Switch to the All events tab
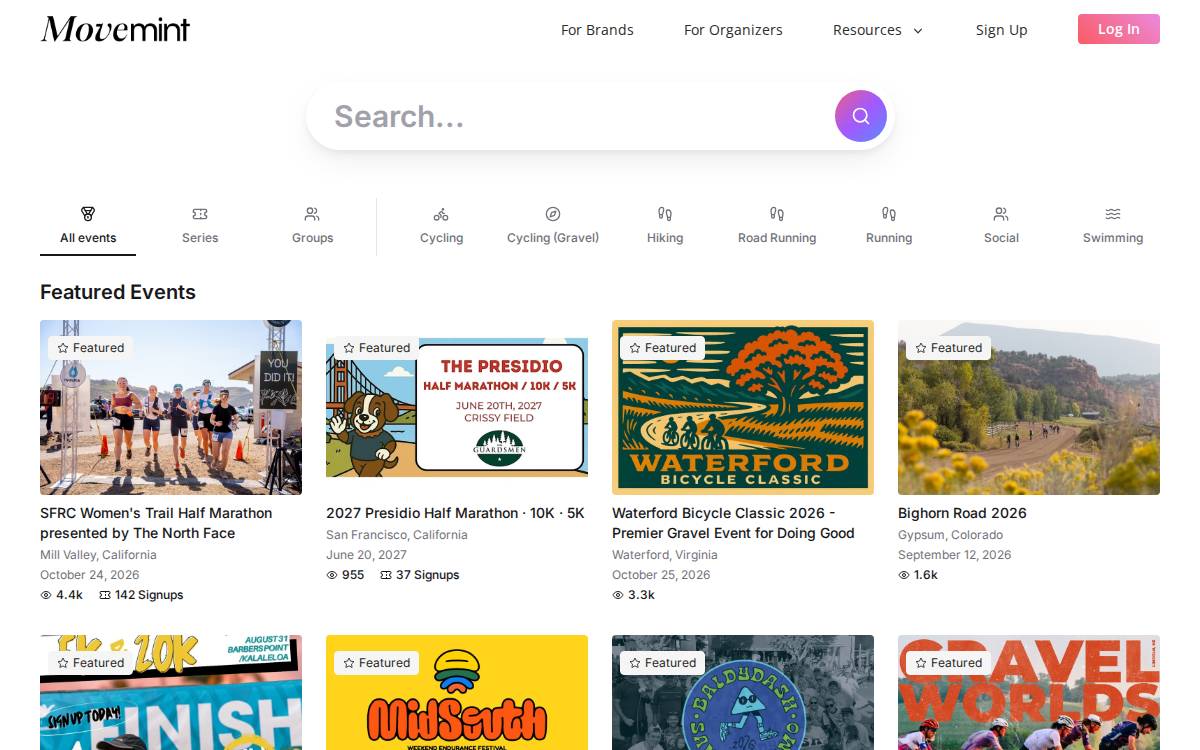 pyautogui.click(x=88, y=228)
